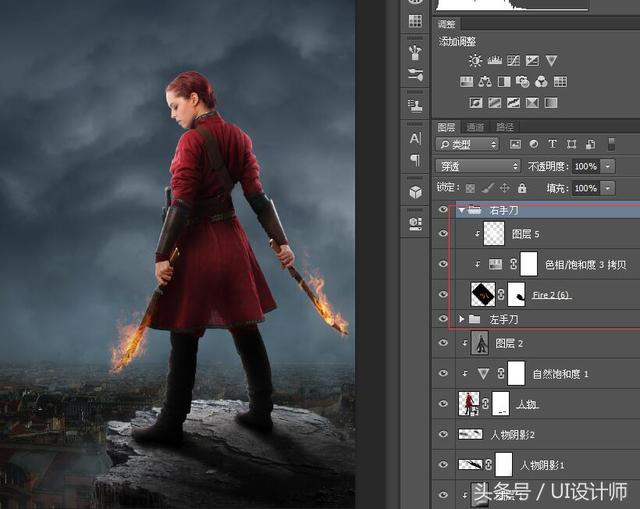Select the 自然饱和度 1 mask thumbnail
The height and width of the screenshot is (509, 640).
516,373
